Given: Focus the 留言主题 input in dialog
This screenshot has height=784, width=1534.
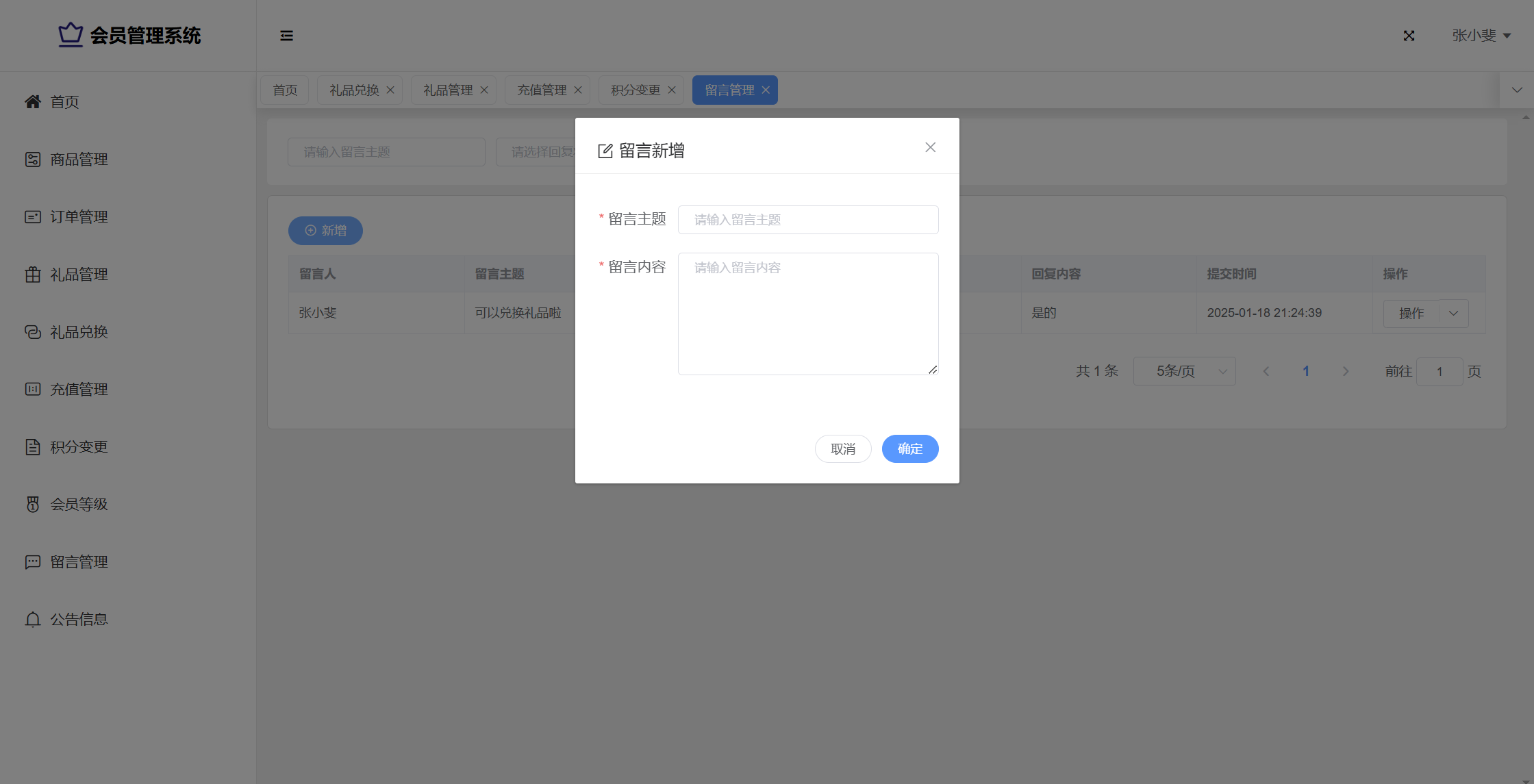Looking at the screenshot, I should click(x=807, y=220).
